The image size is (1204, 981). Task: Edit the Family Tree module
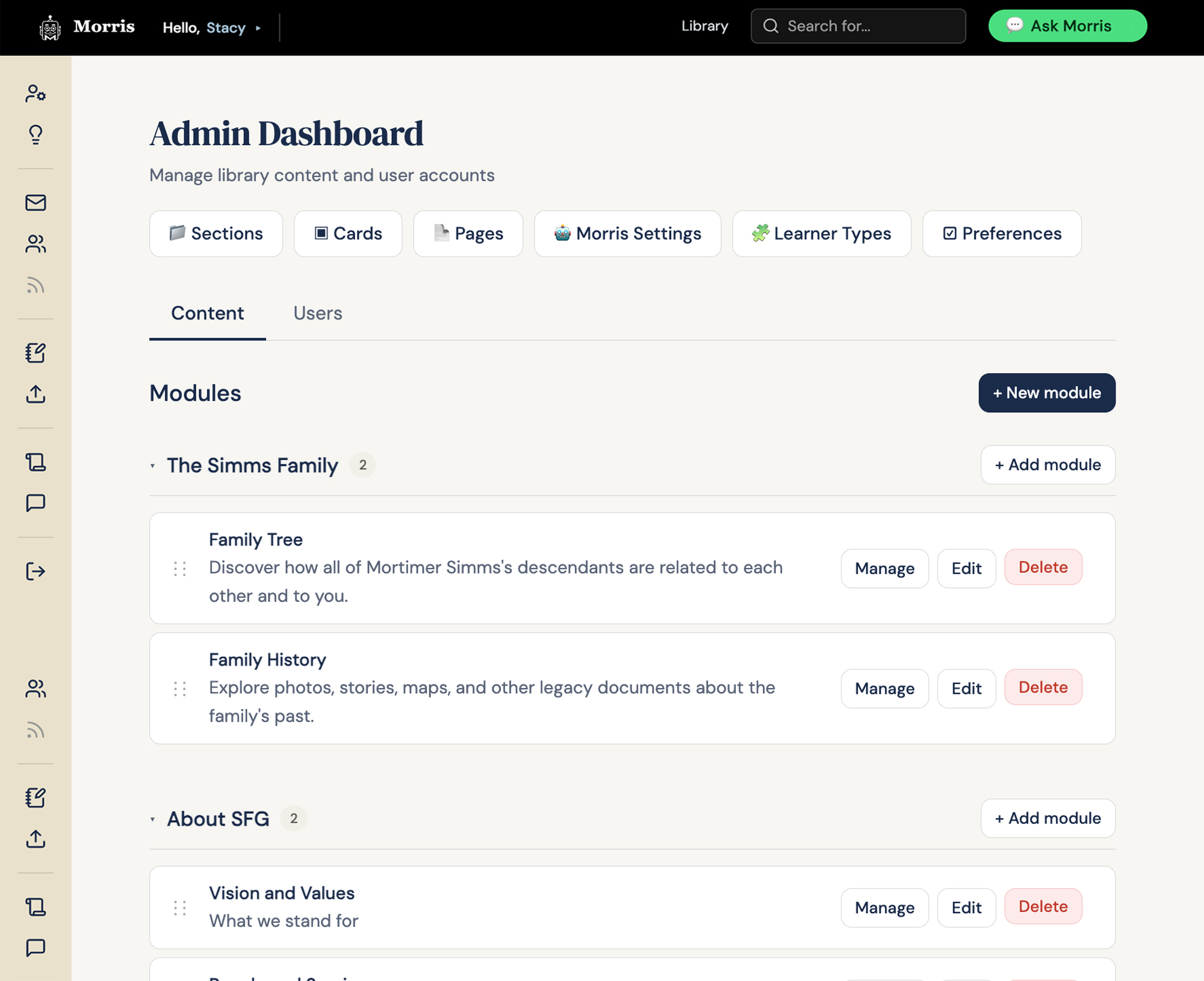click(x=967, y=569)
